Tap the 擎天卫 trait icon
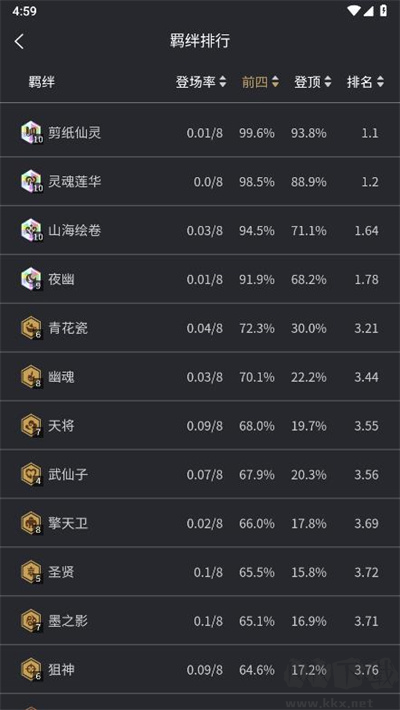Image resolution: width=400 pixels, height=710 pixels. tap(32, 523)
